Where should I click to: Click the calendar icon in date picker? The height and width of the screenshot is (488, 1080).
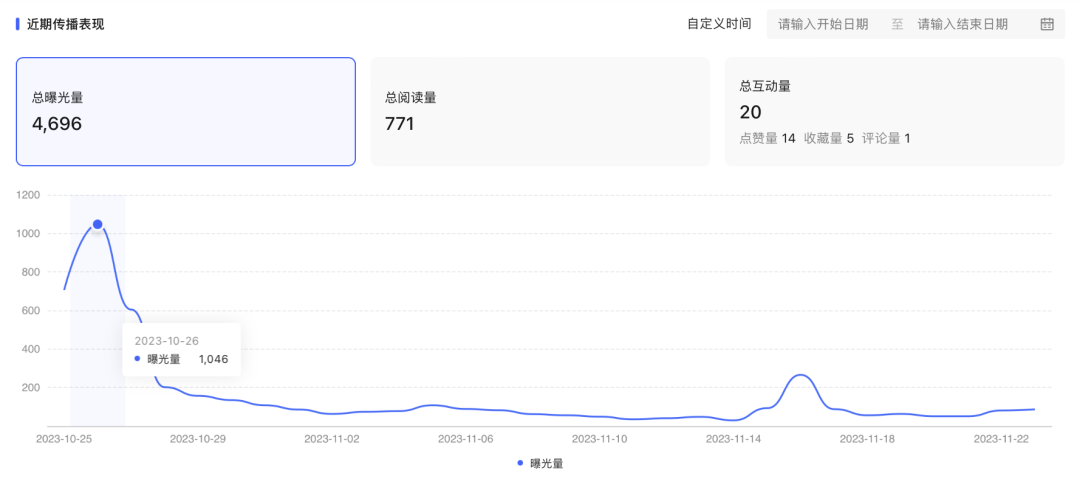pos(1047,24)
